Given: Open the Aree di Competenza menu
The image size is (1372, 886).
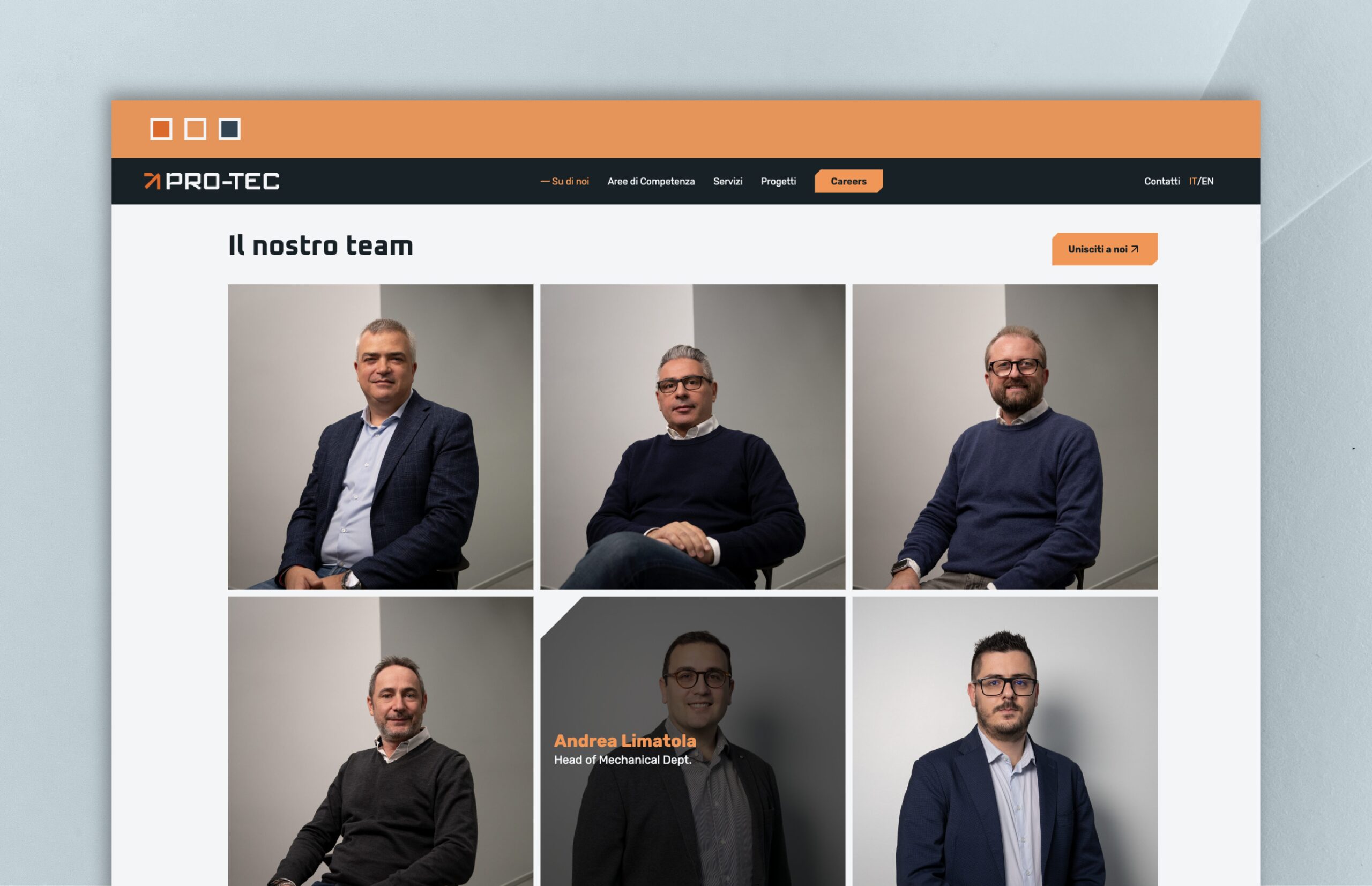Looking at the screenshot, I should click(x=651, y=181).
